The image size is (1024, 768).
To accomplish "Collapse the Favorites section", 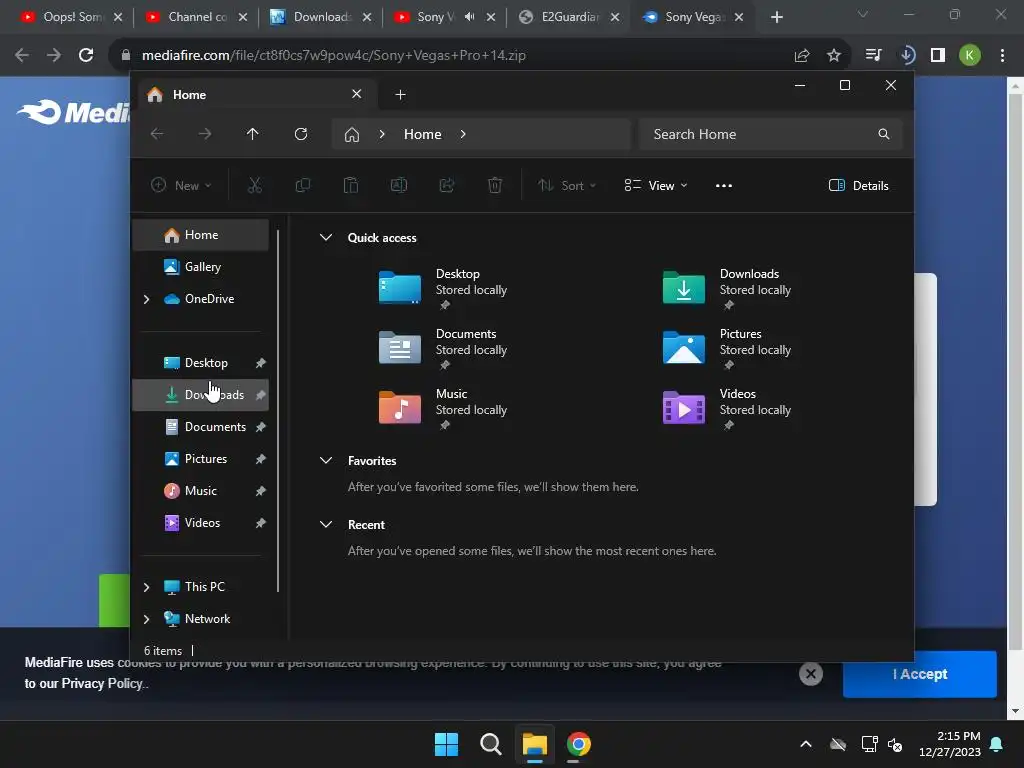I will (x=326, y=460).
